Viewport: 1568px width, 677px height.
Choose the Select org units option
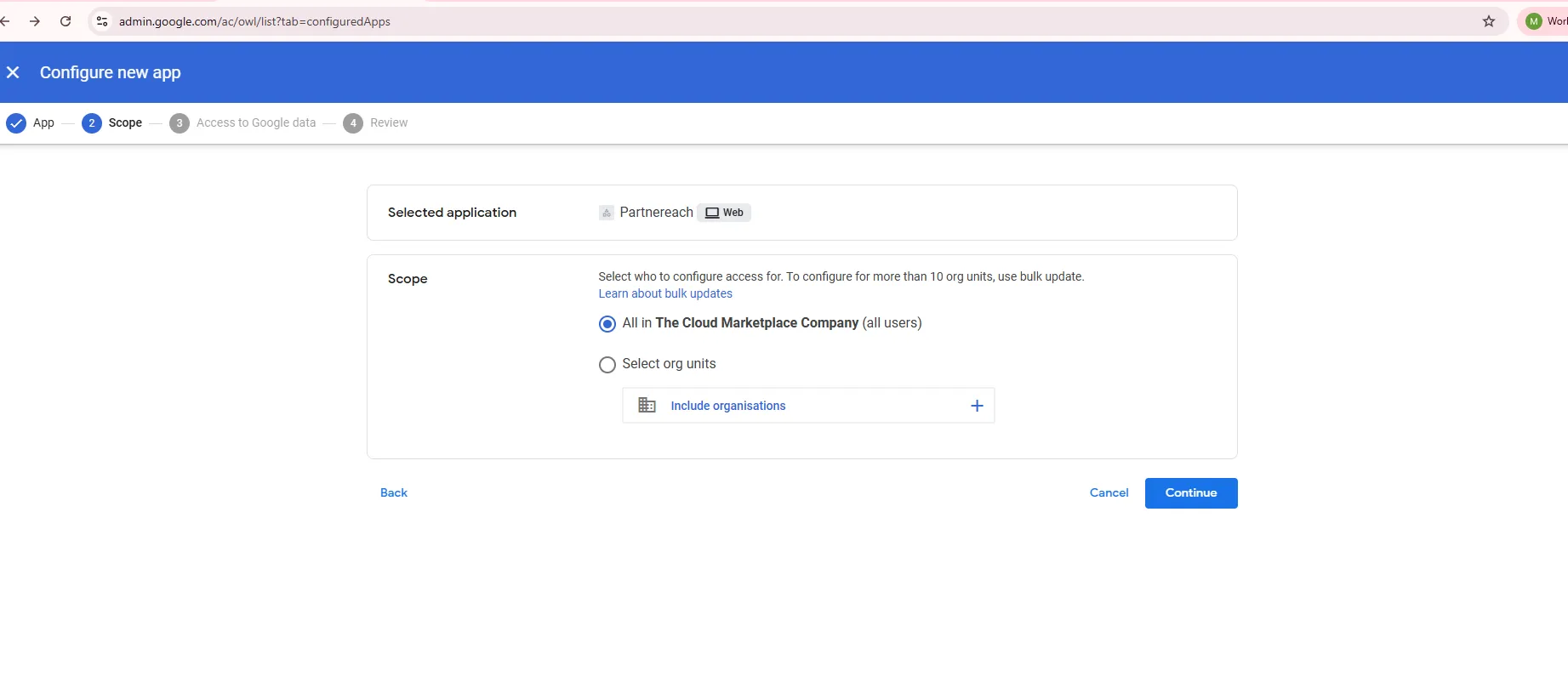[607, 365]
